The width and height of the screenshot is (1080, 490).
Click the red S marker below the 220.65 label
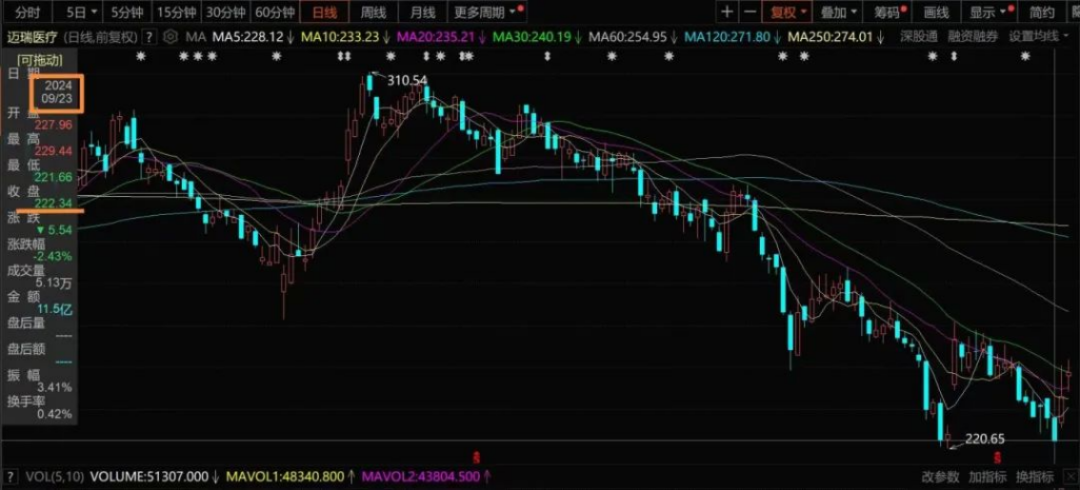[997, 457]
